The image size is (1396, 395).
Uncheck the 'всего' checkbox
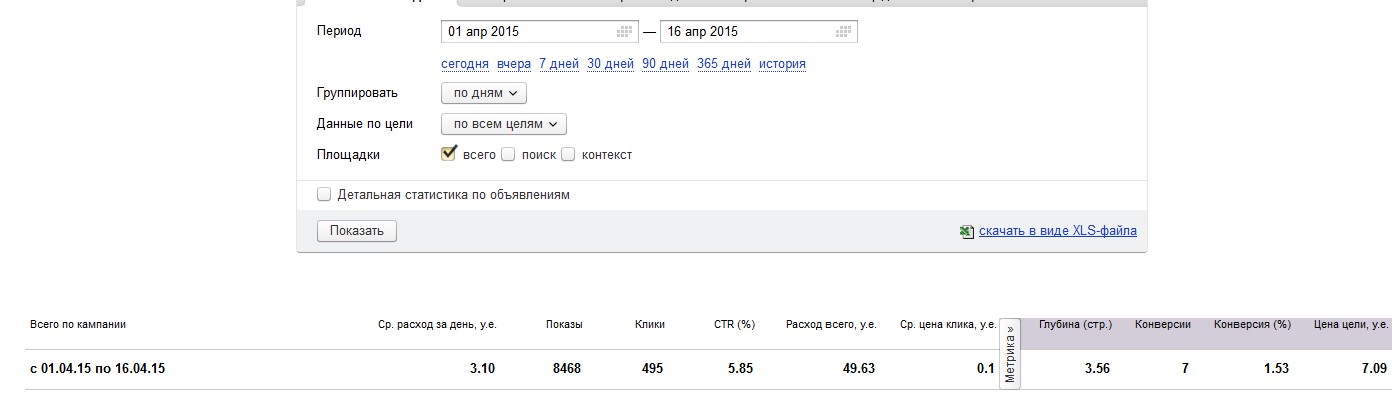(449, 154)
